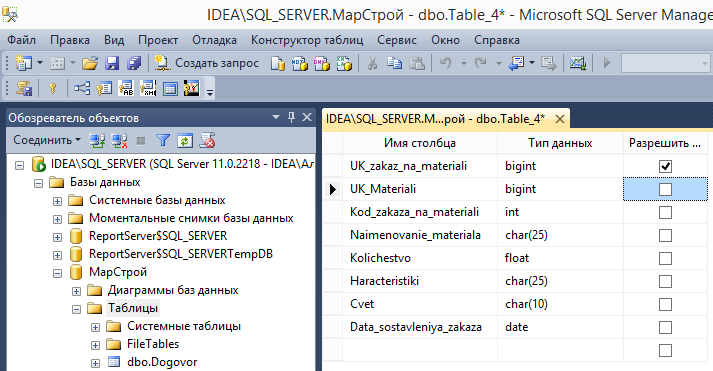Check allow nulls for Cvet
The width and height of the screenshot is (713, 371).
665,304
